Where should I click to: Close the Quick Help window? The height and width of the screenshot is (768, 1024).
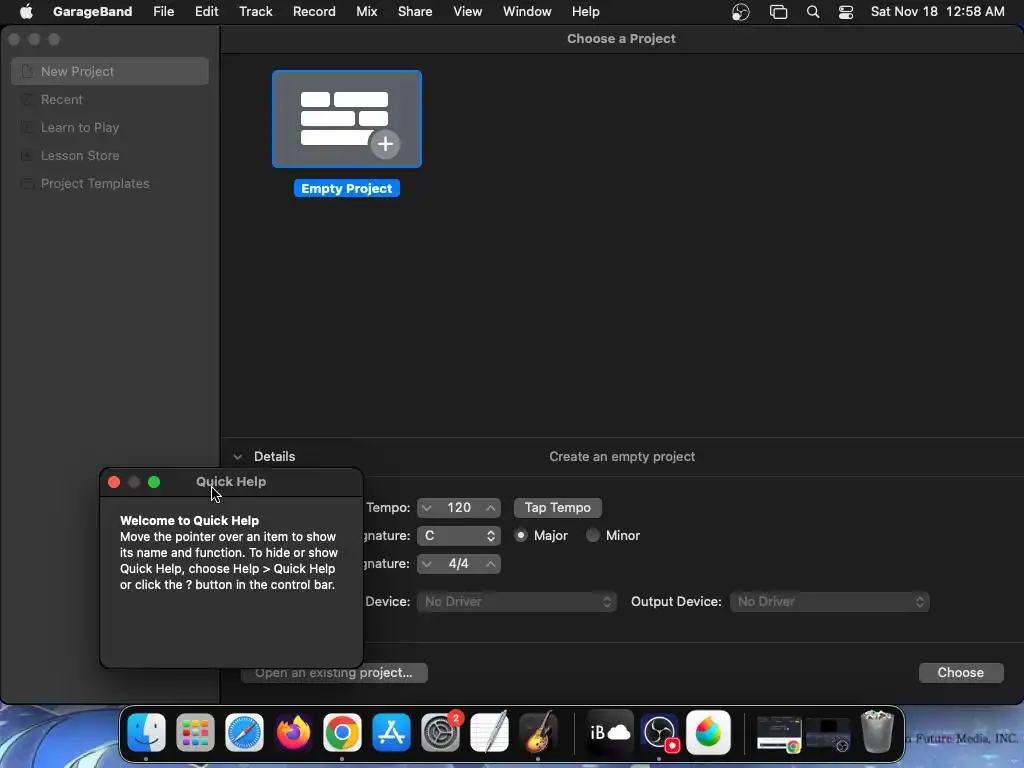pos(114,482)
